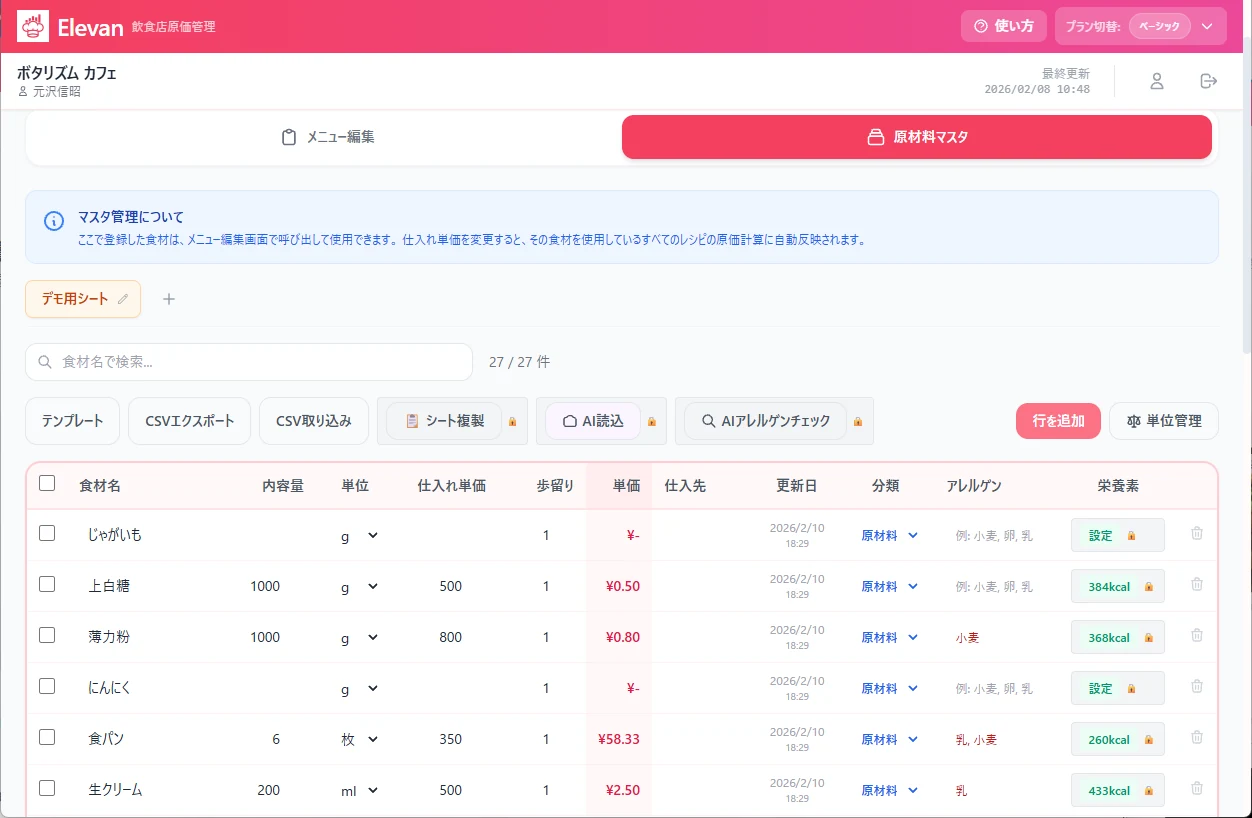Viewport: 1252px width, 818px height.
Task: Click the logout icon in header
Action: tap(1209, 81)
